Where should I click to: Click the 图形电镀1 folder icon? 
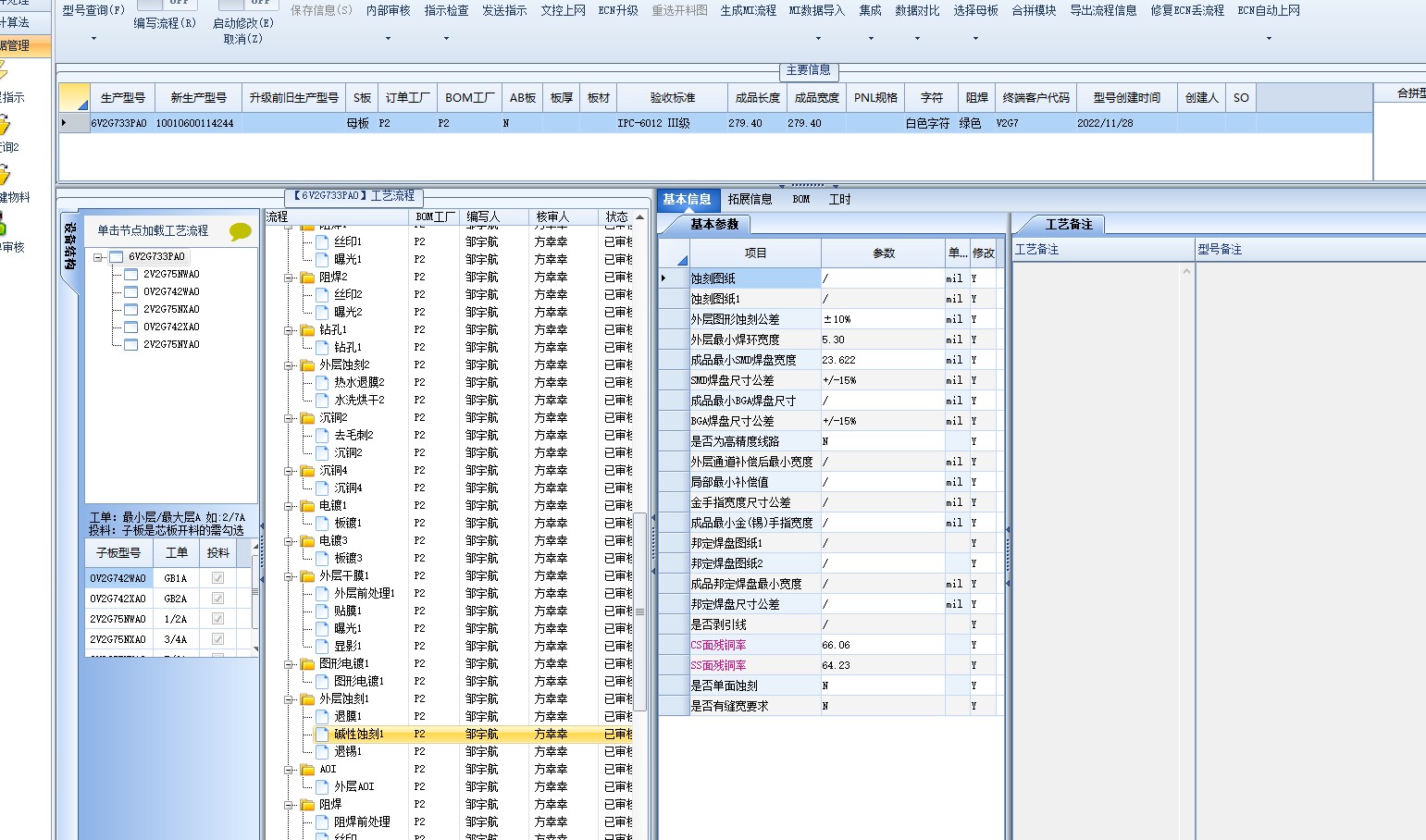click(x=308, y=663)
